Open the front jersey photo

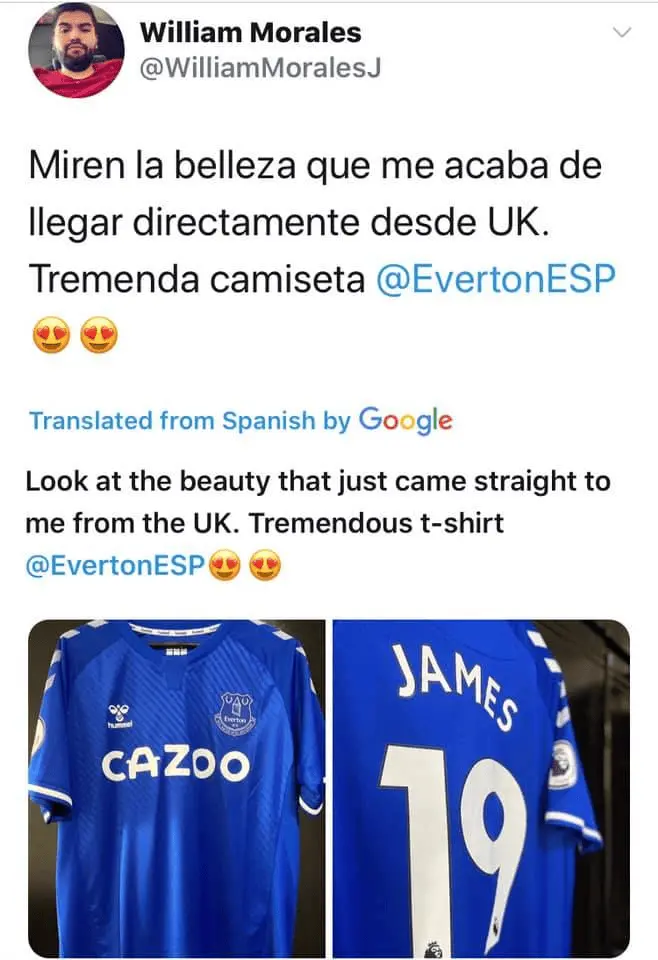(176, 788)
